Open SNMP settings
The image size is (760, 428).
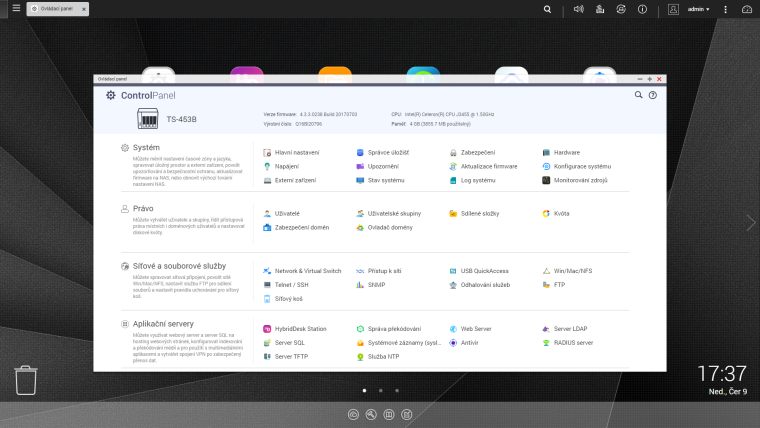[x=371, y=285]
